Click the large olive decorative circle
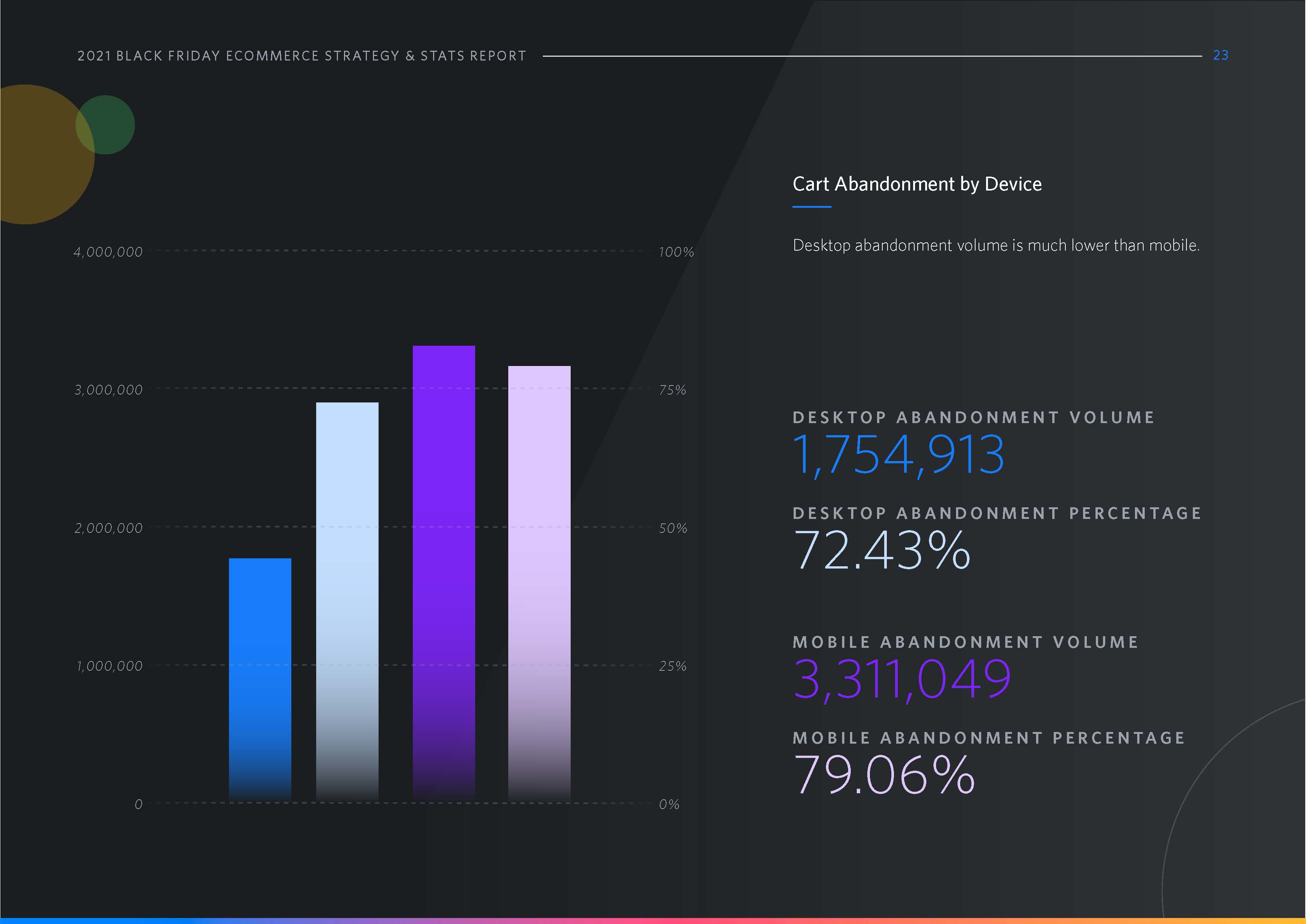Image resolution: width=1306 pixels, height=924 pixels. pos(34,165)
